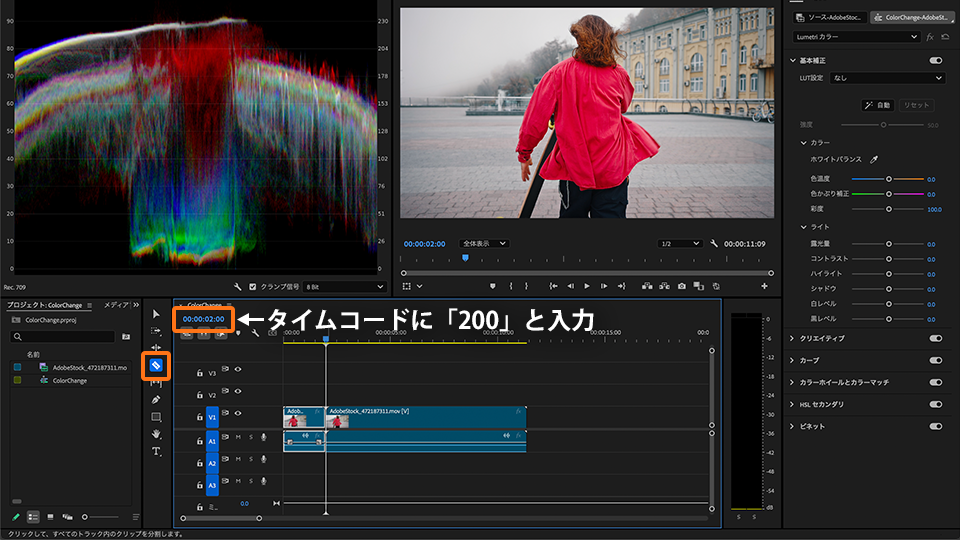This screenshot has height=540, width=960.
Task: Click Add Marker in the Program Monitor
Action: (x=492, y=286)
